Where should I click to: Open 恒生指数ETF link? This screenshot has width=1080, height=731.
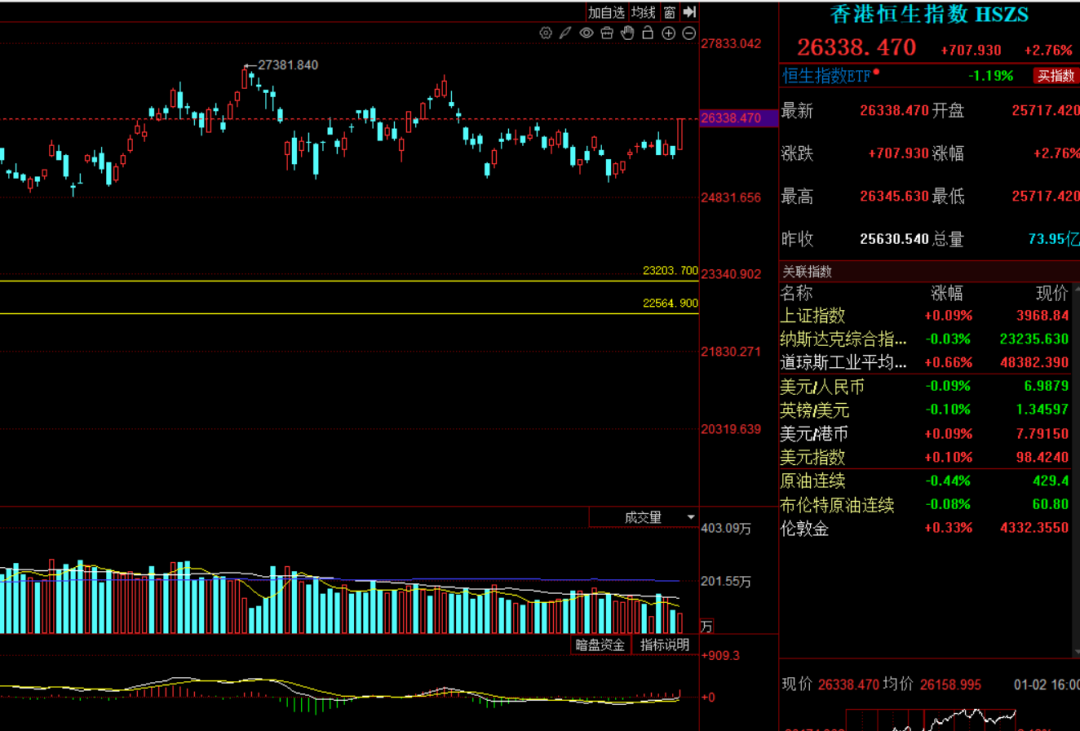(828, 75)
